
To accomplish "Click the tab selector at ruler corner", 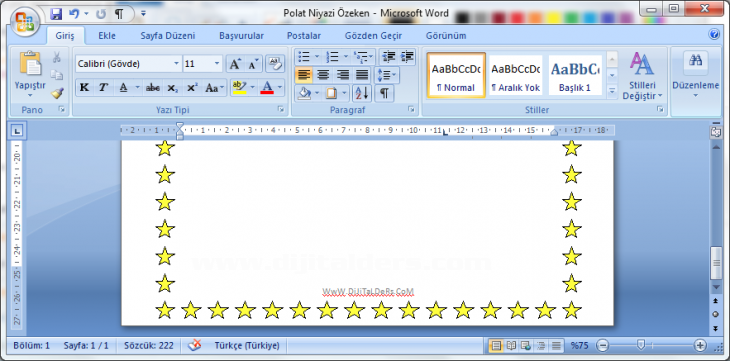I will click(17, 131).
